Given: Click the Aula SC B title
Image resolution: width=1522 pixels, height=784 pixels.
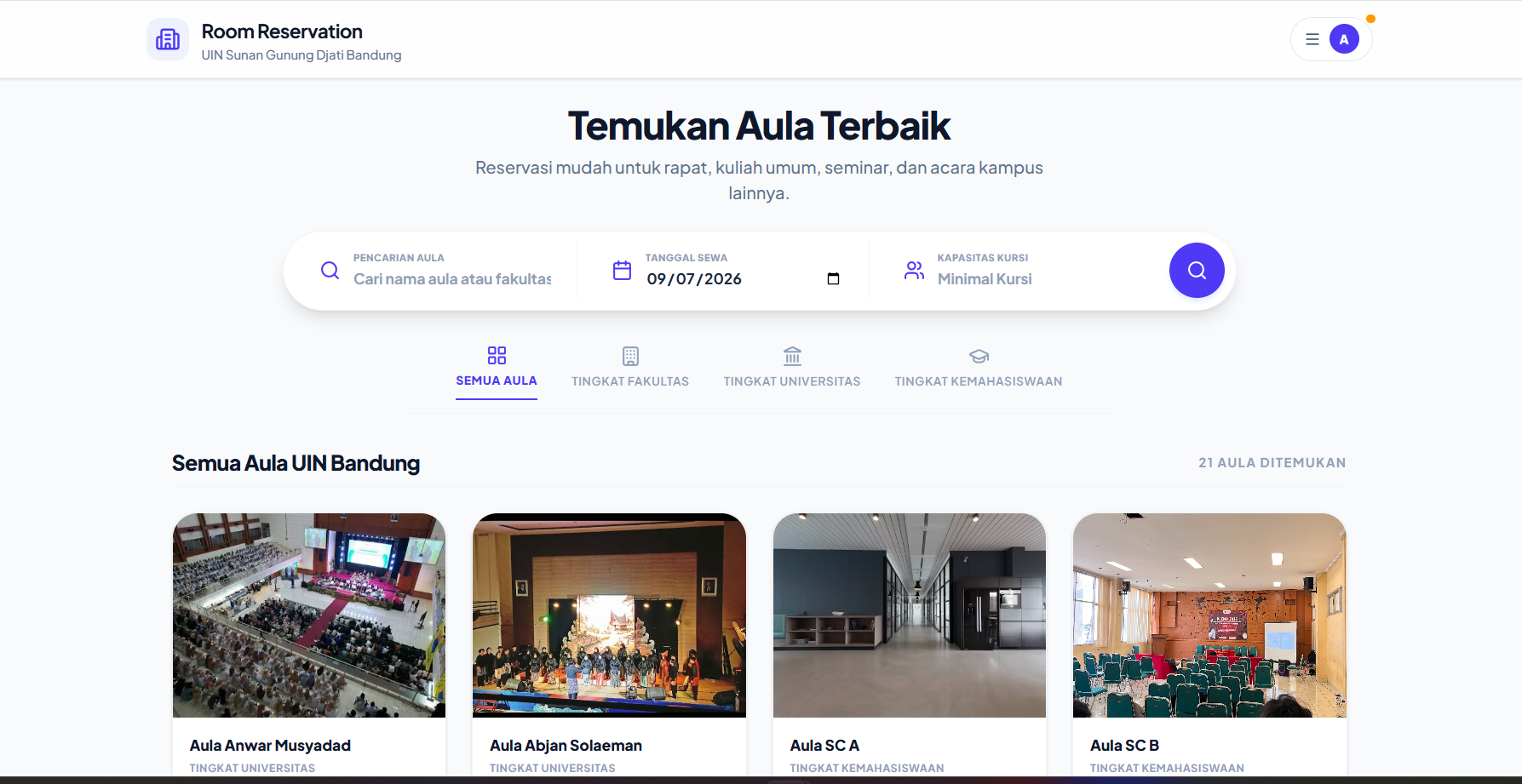Looking at the screenshot, I should (x=1124, y=746).
